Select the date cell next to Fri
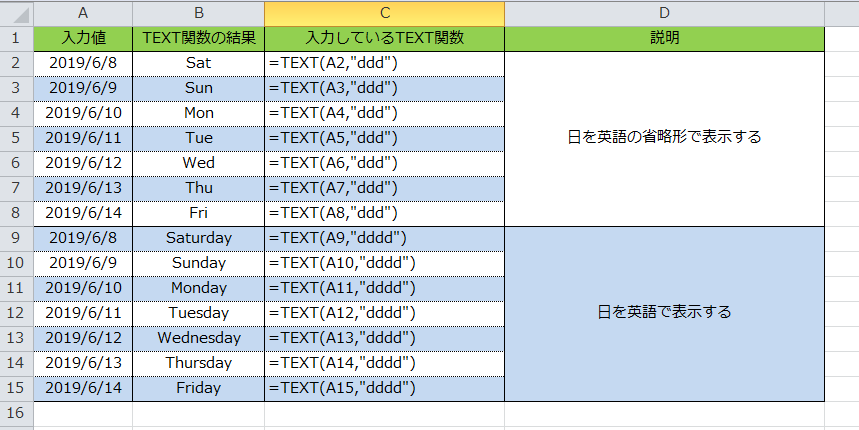Screen dimensions: 859x430 coord(83,213)
